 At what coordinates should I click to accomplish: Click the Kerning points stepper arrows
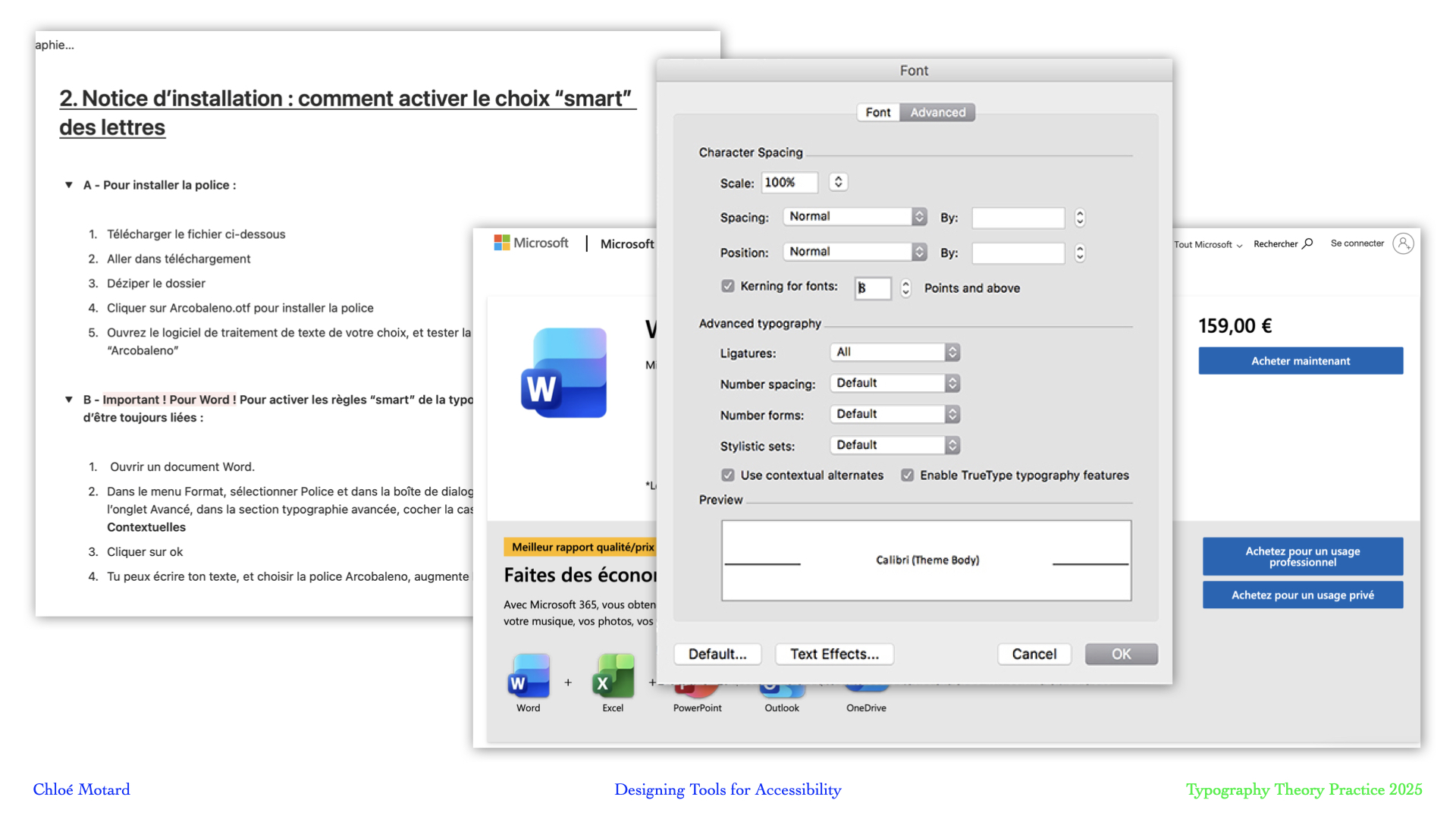tap(905, 288)
